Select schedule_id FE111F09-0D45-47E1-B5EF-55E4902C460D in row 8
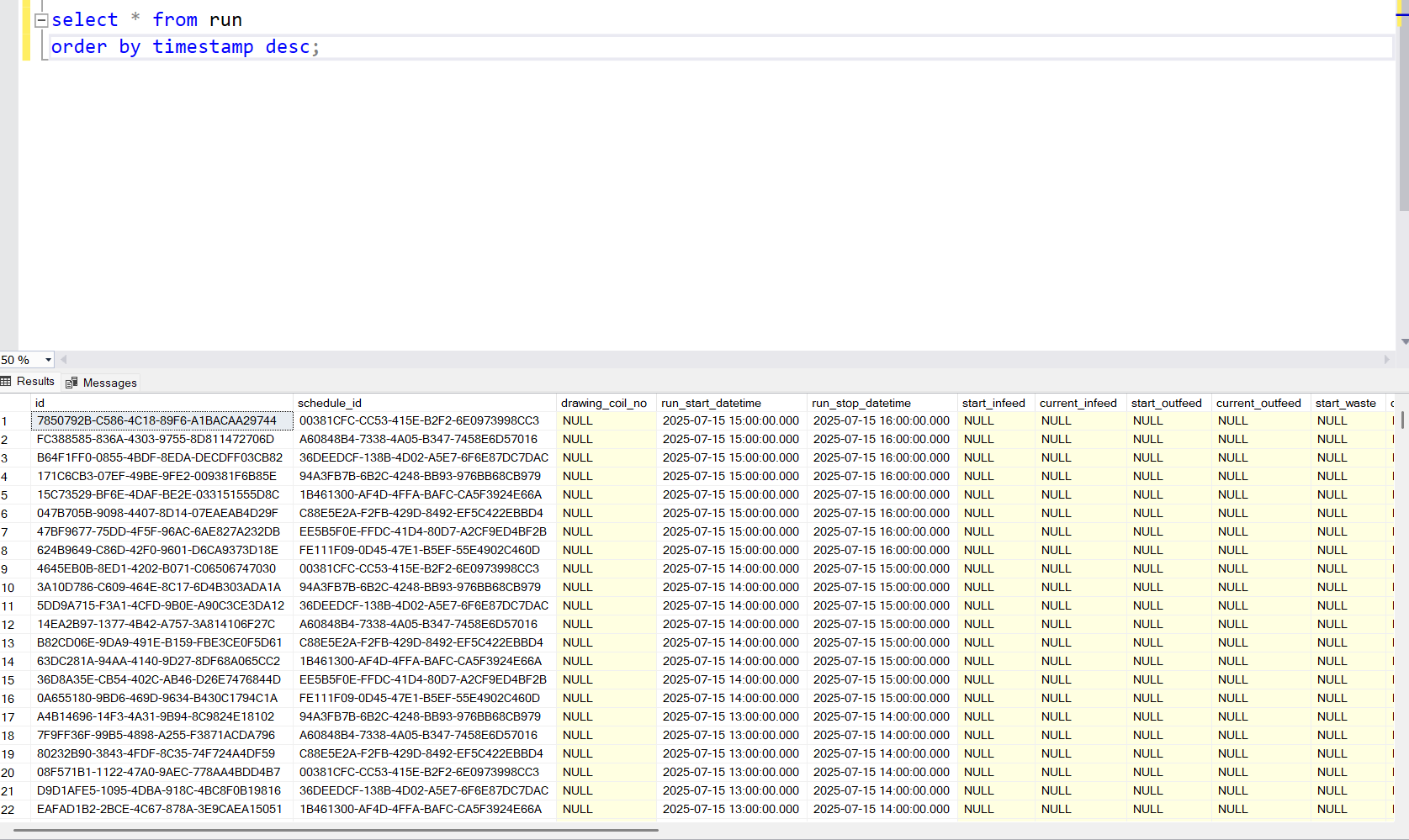This screenshot has width=1409, height=840. click(425, 551)
